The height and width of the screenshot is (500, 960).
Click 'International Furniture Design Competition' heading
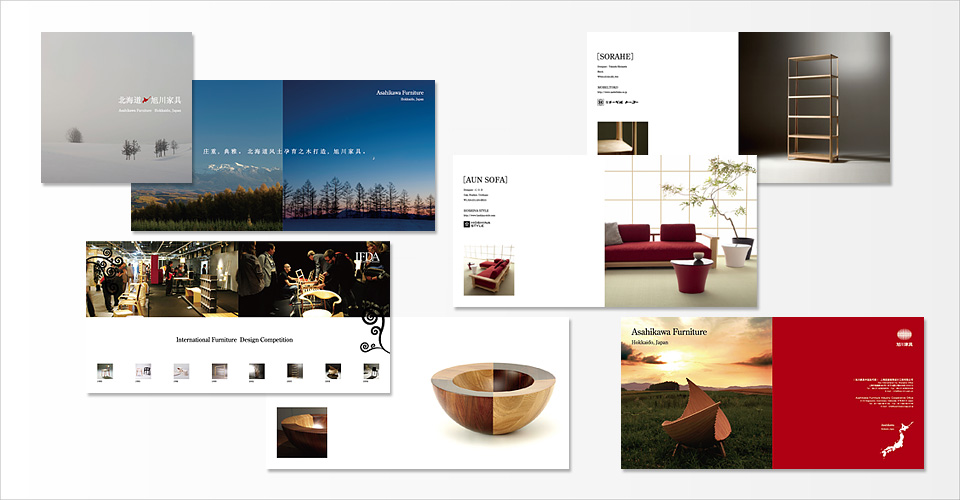pos(234,340)
